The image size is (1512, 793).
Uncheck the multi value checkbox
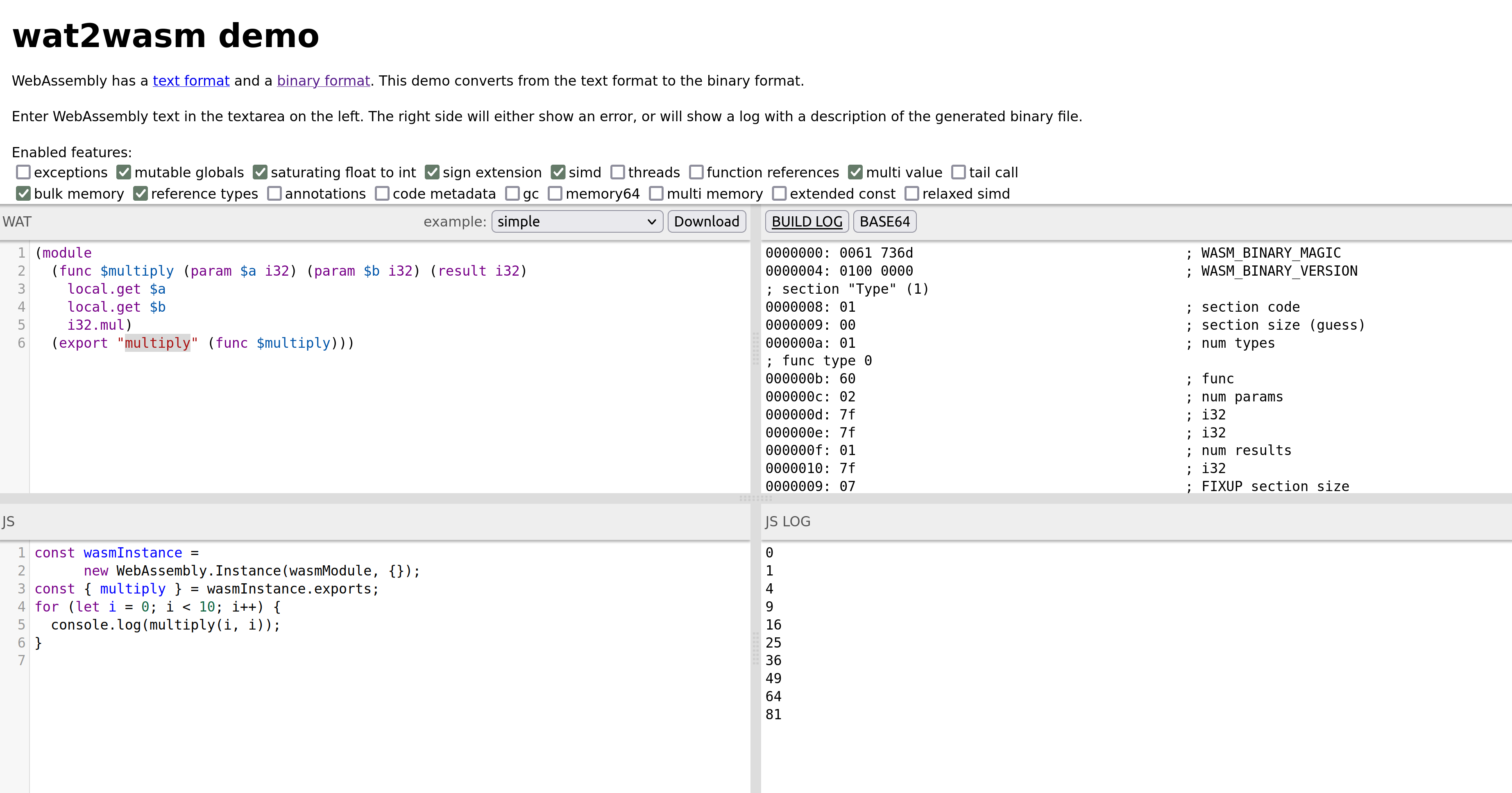[855, 172]
